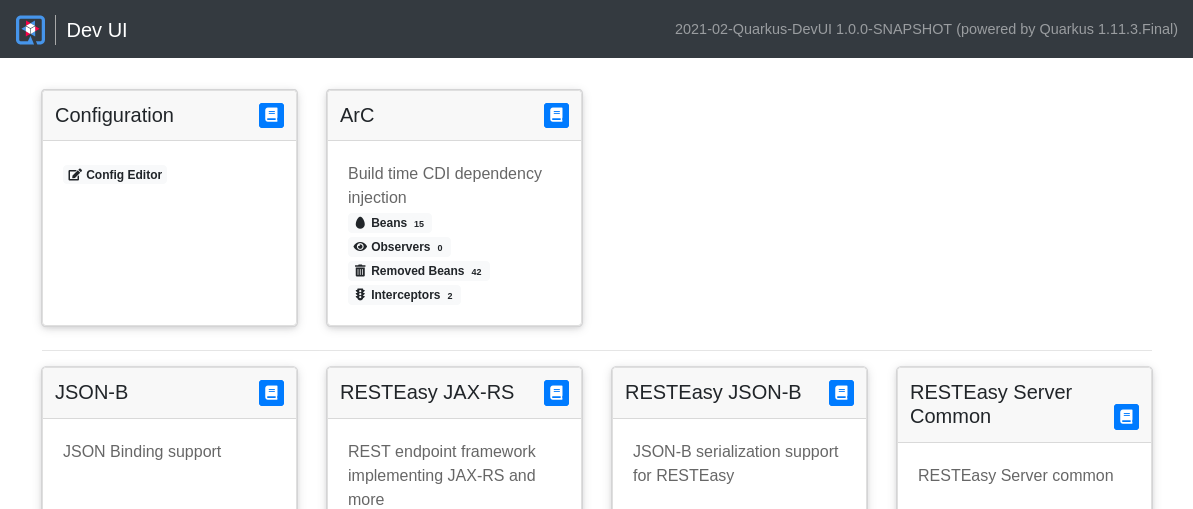Open the Observers list link

tap(399, 247)
